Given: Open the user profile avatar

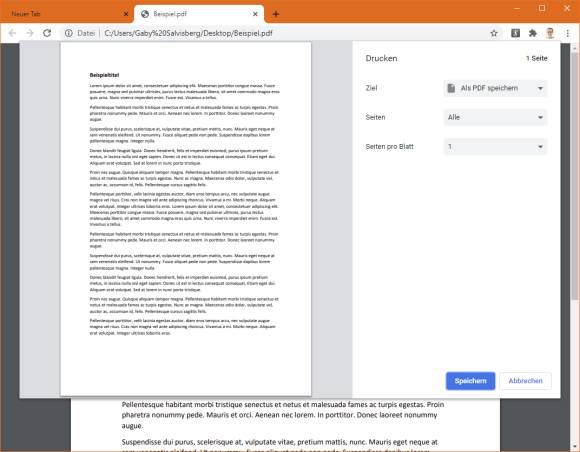Looking at the screenshot, I should coord(550,33).
